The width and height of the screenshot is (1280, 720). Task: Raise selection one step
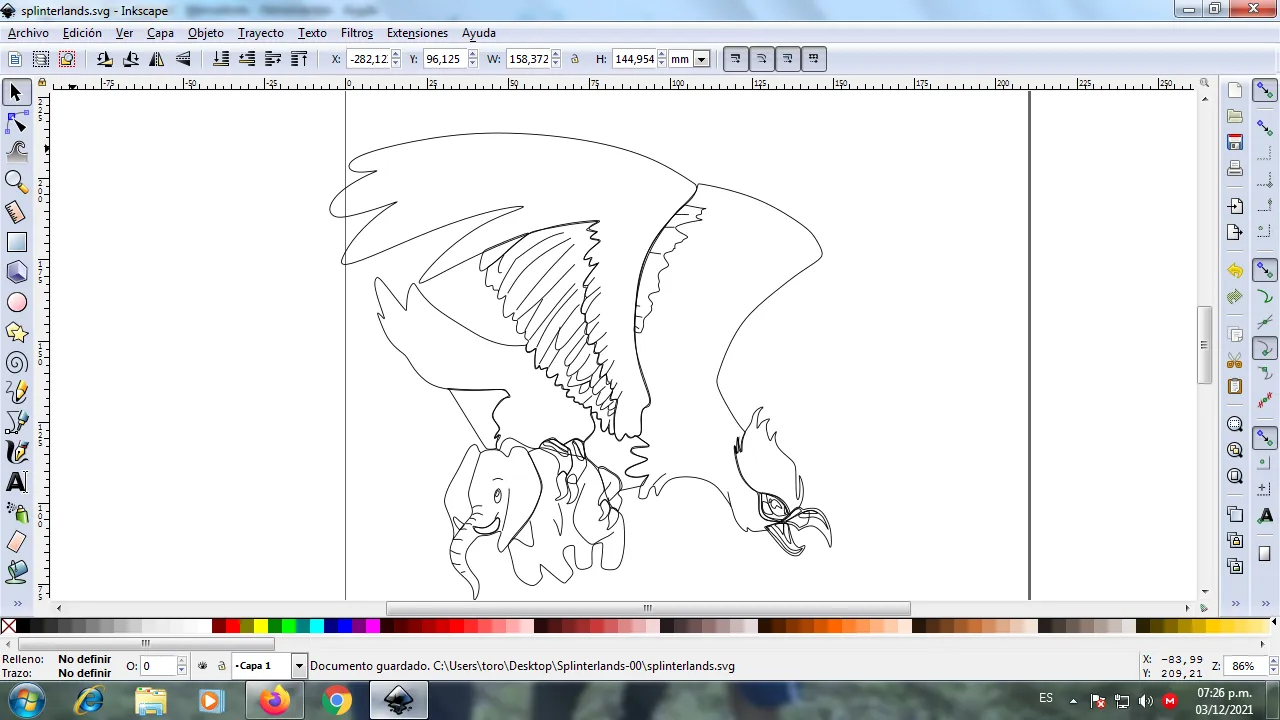[x=273, y=59]
